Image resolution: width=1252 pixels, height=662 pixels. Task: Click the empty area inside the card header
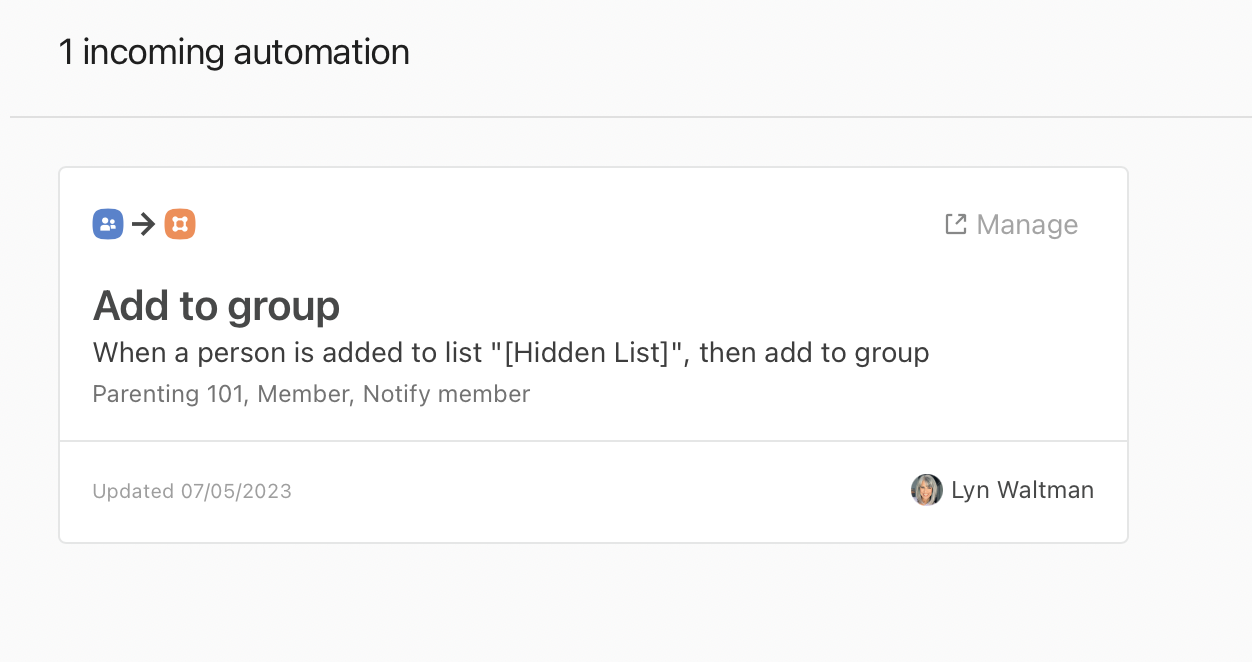click(570, 224)
